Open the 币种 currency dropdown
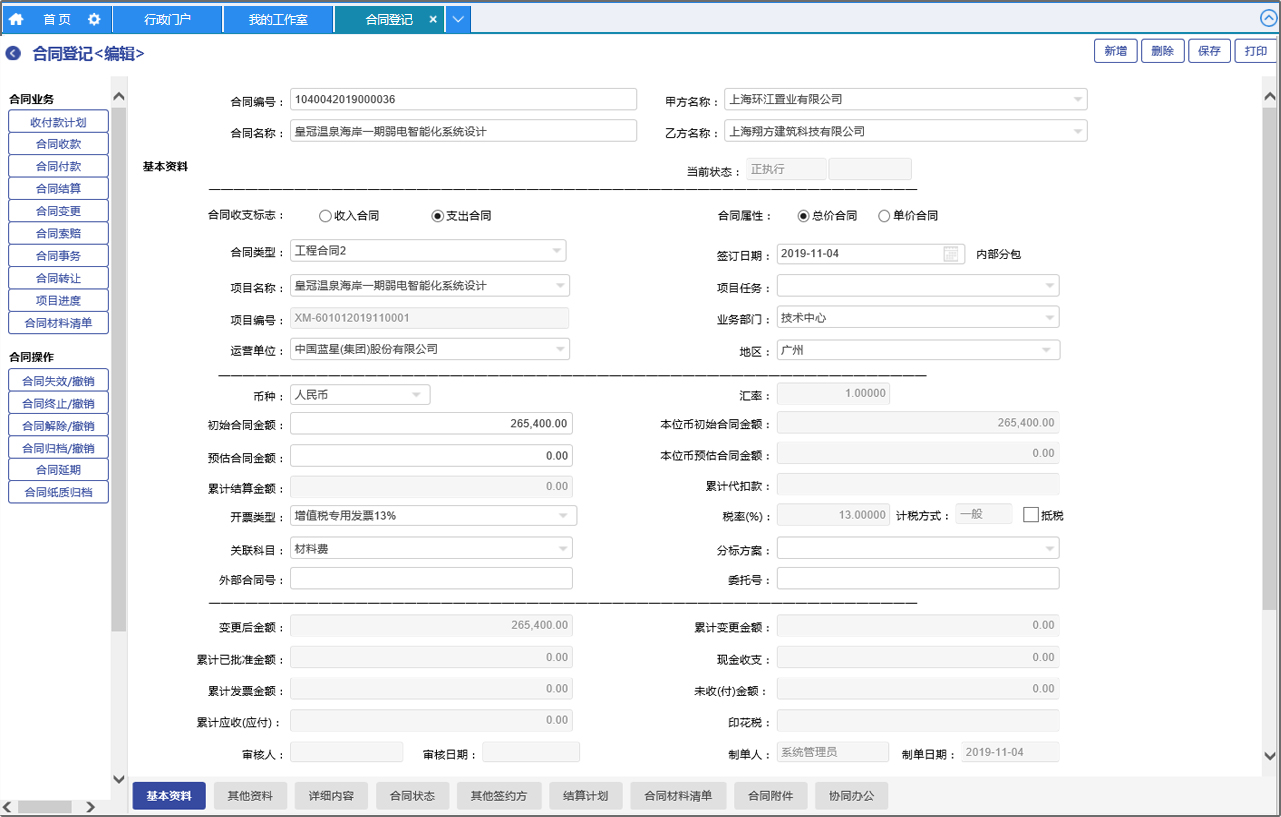The image size is (1281, 817). click(416, 395)
